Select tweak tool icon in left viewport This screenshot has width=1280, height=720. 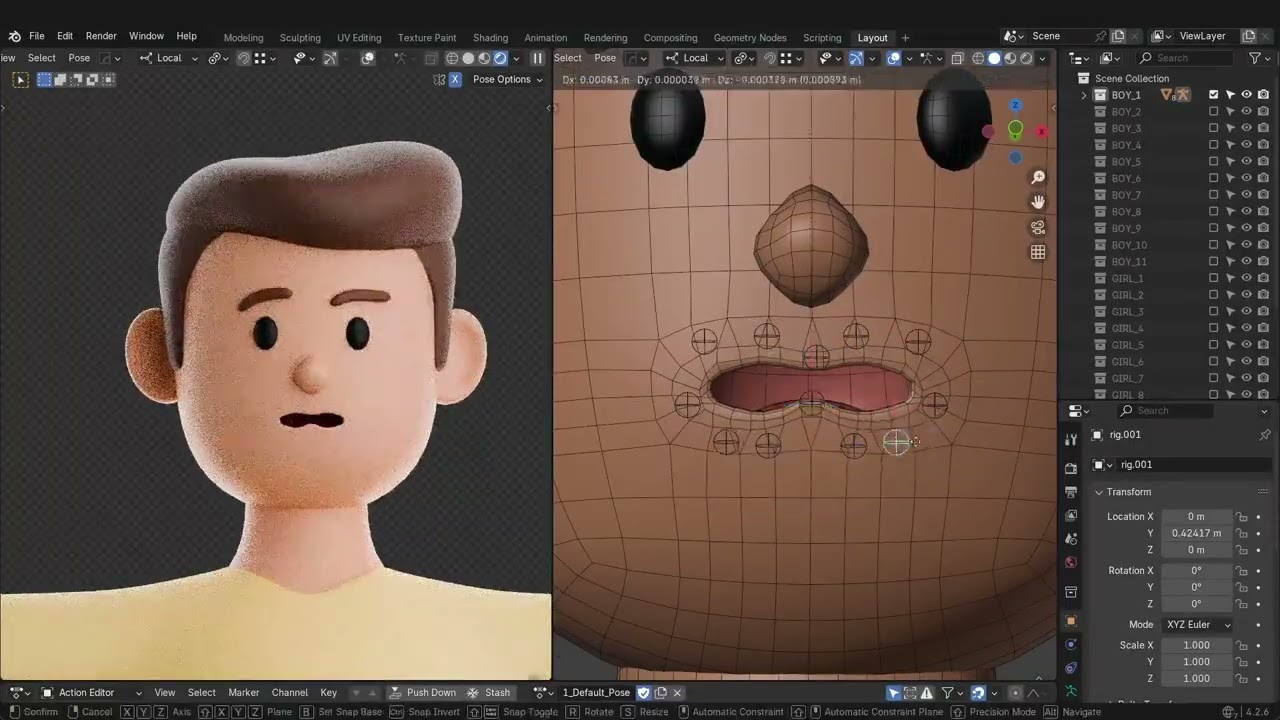click(x=19, y=80)
